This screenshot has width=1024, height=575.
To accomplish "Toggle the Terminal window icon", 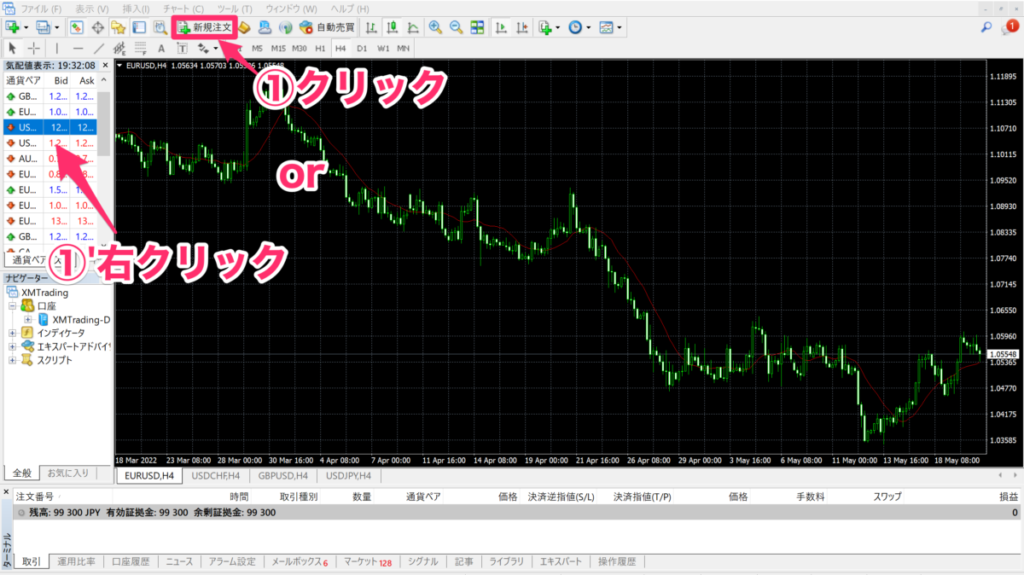I will 139,27.
